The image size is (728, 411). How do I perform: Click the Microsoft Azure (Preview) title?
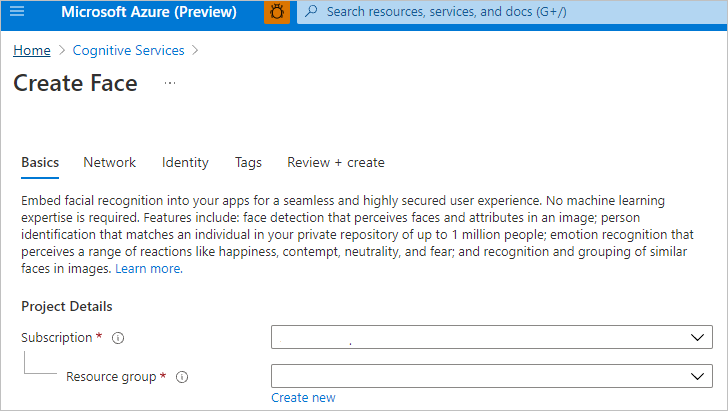[149, 13]
